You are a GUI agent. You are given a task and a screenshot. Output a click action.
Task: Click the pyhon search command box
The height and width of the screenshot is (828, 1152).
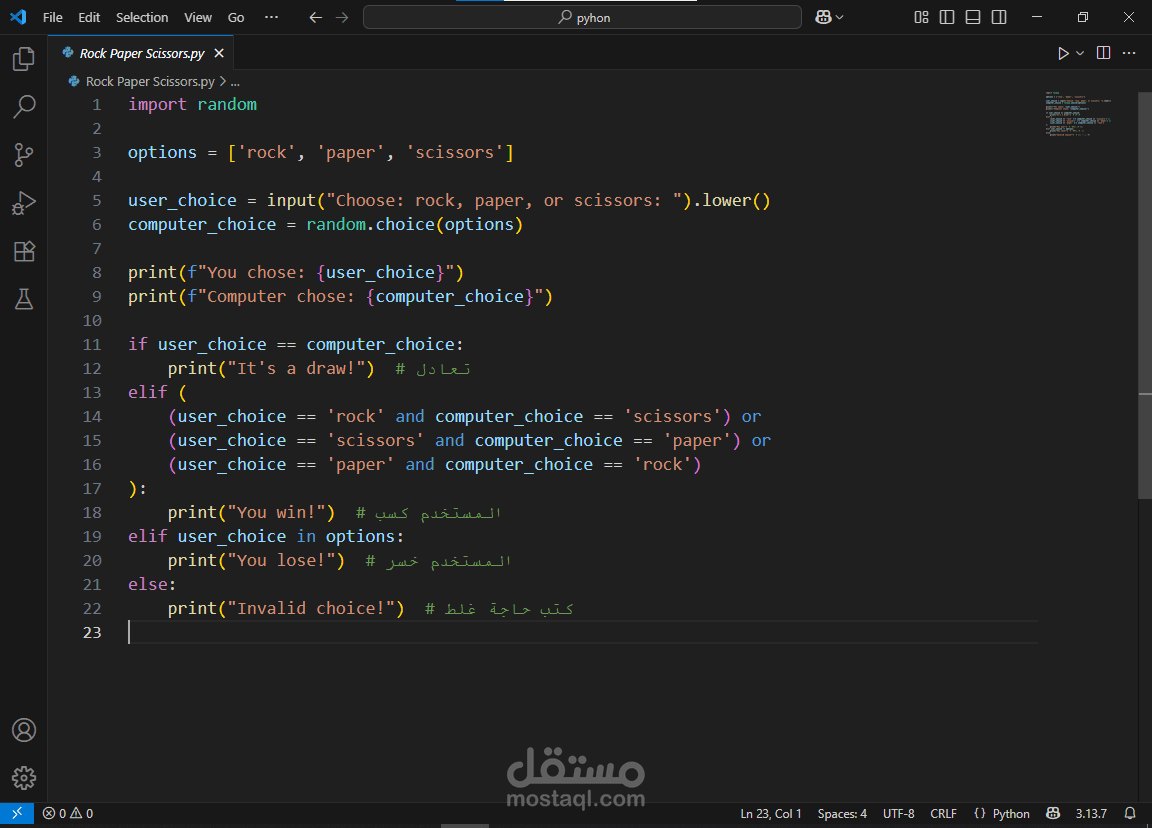tap(583, 17)
